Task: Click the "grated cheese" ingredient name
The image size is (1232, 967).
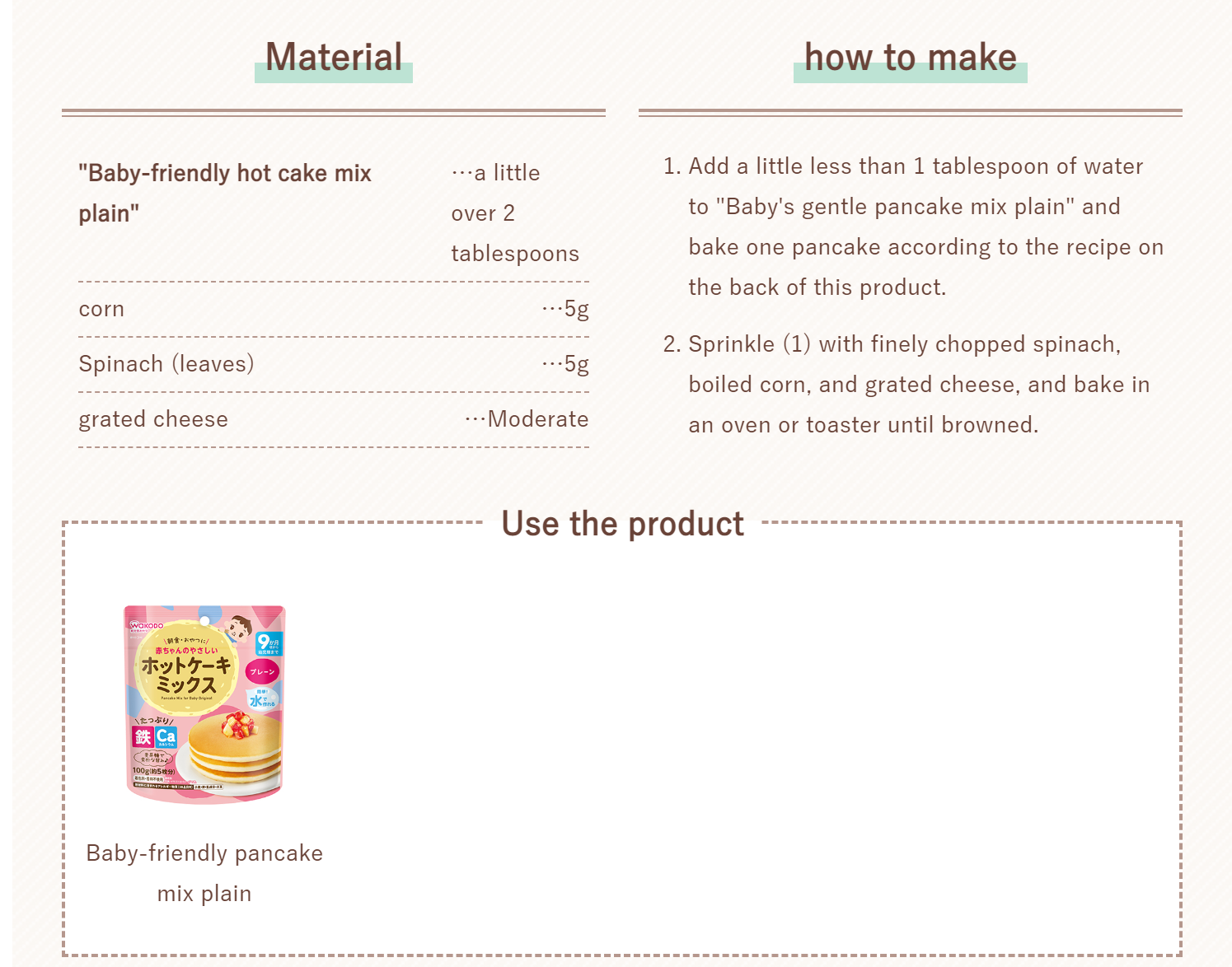Action: click(153, 419)
